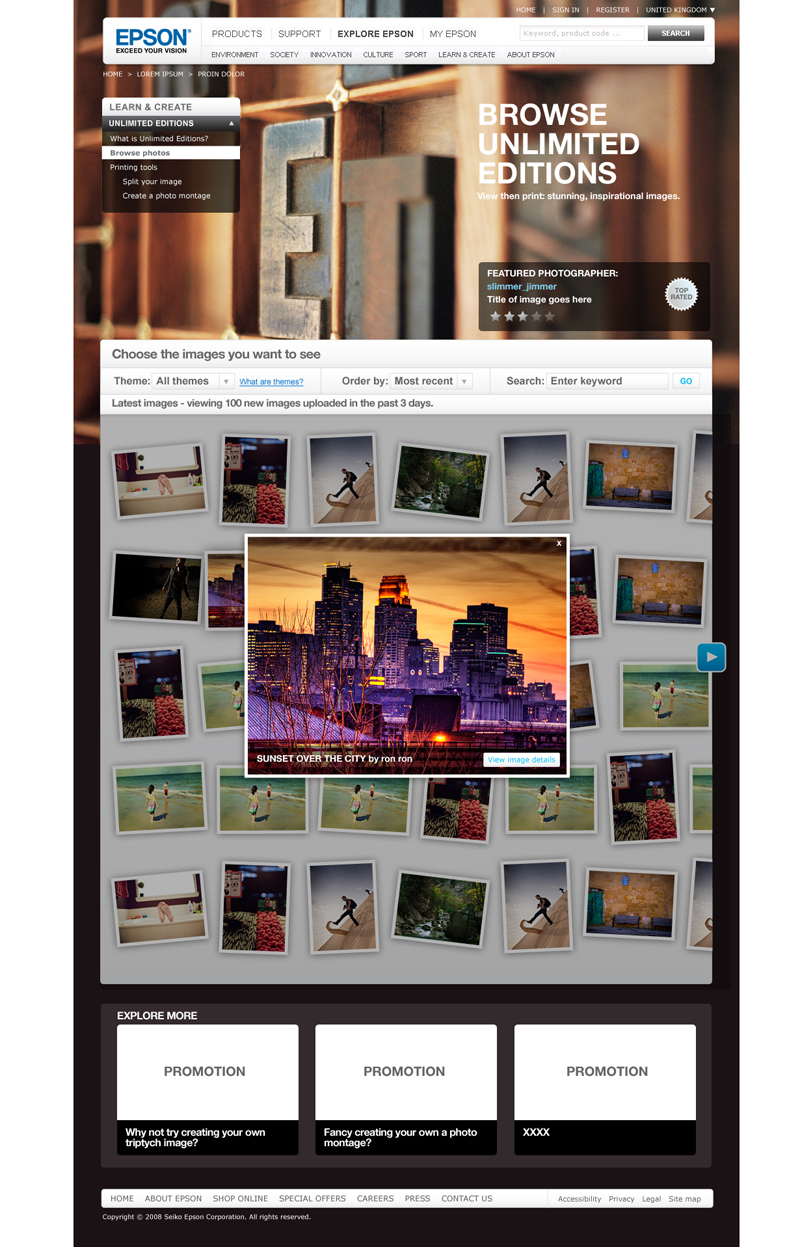This screenshot has width=800, height=1247.
Task: Open the slimmer_jimmer photographer link
Action: [521, 286]
